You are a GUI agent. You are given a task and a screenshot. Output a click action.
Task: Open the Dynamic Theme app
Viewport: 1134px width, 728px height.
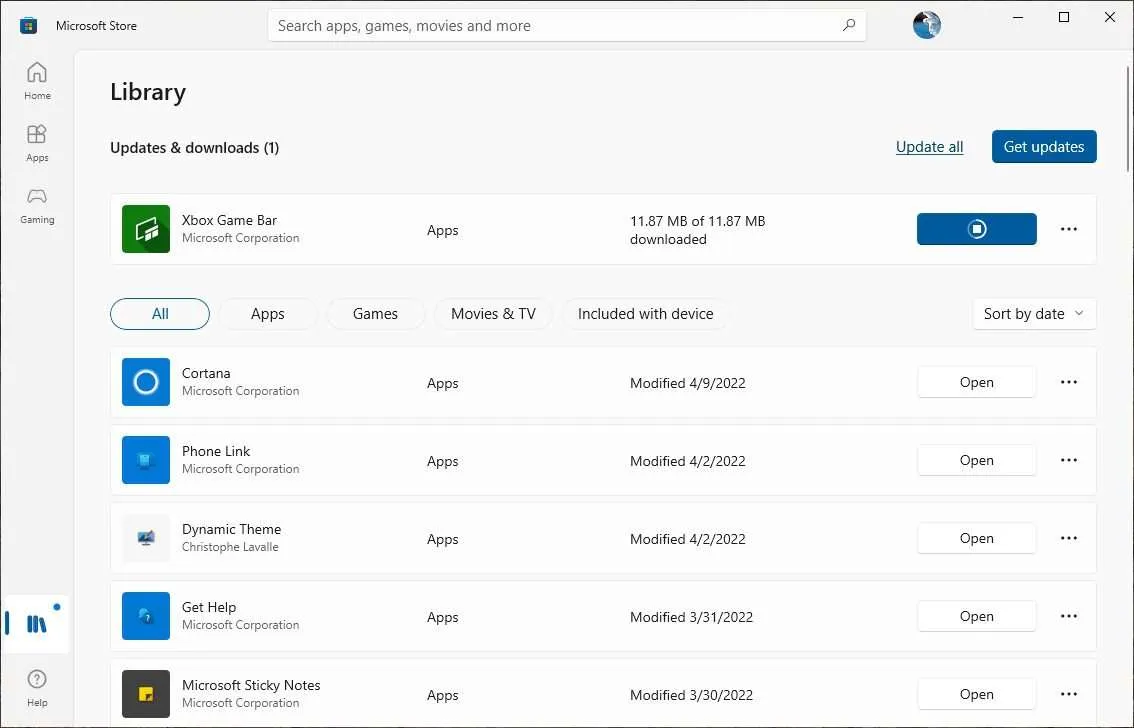tap(976, 539)
